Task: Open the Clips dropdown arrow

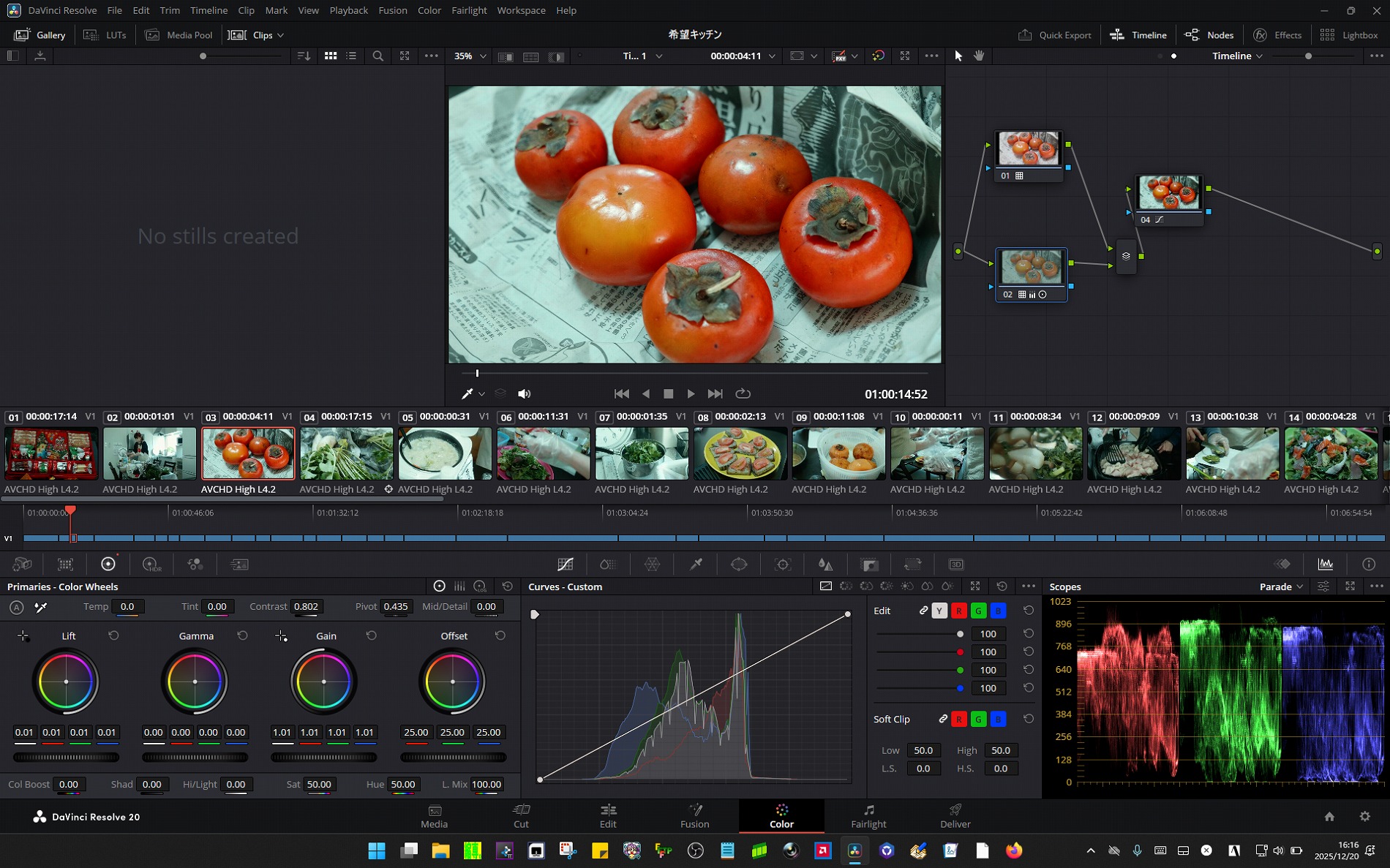Action: click(280, 35)
